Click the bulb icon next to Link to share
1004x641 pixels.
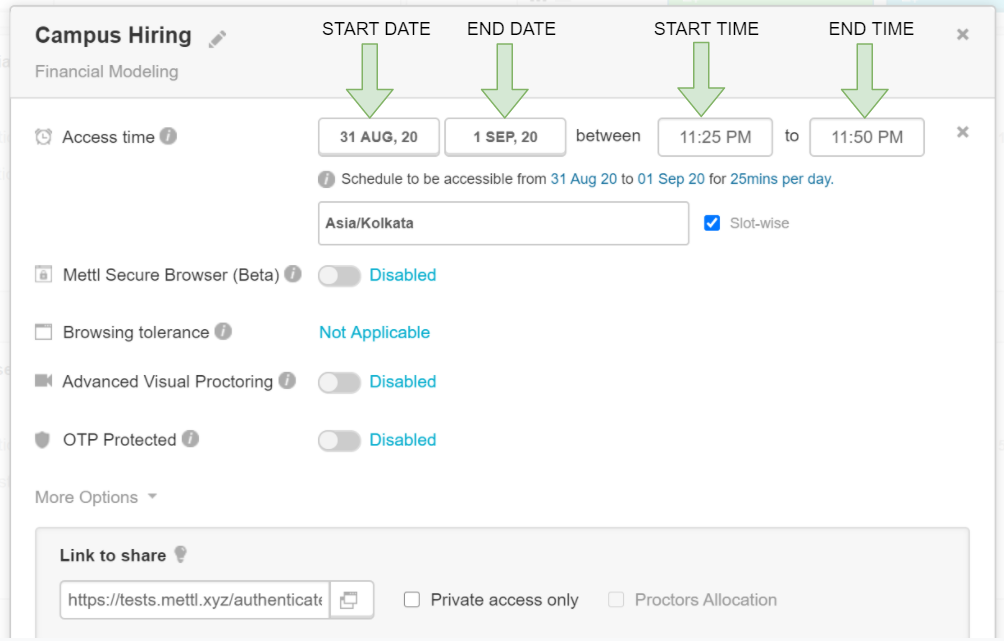[180, 555]
